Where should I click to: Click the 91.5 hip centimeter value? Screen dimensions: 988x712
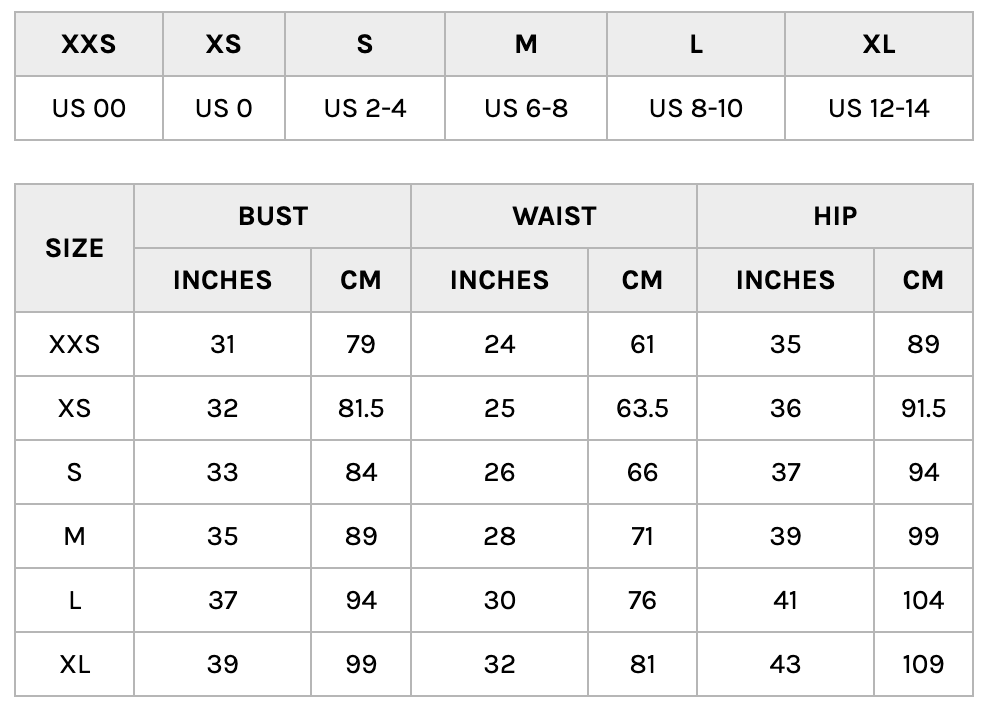pos(922,408)
